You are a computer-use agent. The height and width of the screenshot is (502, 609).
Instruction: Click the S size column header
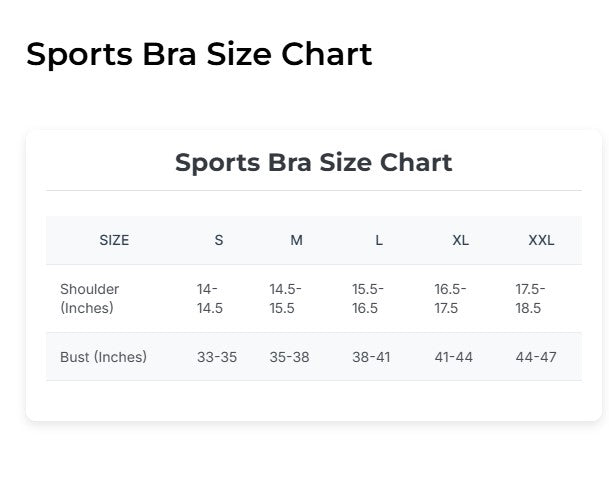point(219,240)
